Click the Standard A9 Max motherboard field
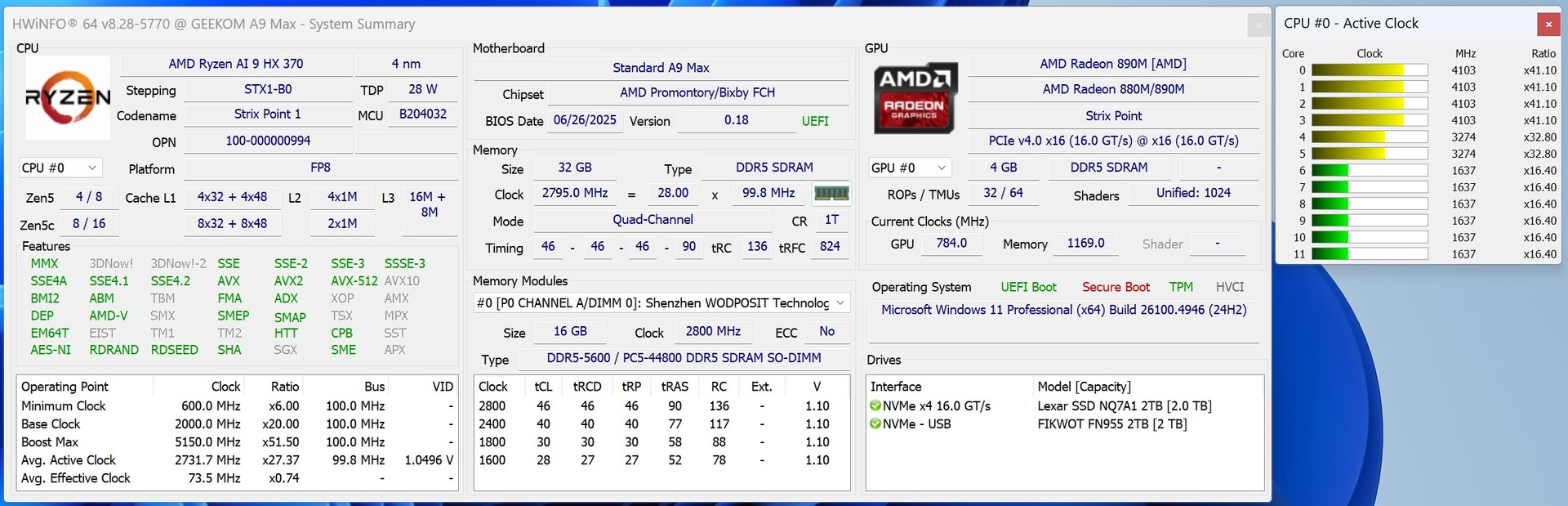This screenshot has width=1568, height=506. click(661, 68)
